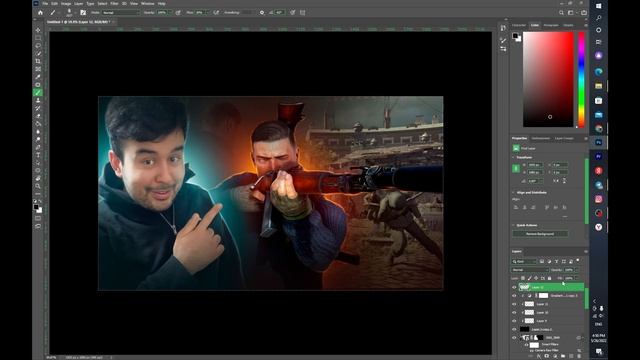Select the Gradient tool
Screen dimensions: 640x360
tap(38, 124)
